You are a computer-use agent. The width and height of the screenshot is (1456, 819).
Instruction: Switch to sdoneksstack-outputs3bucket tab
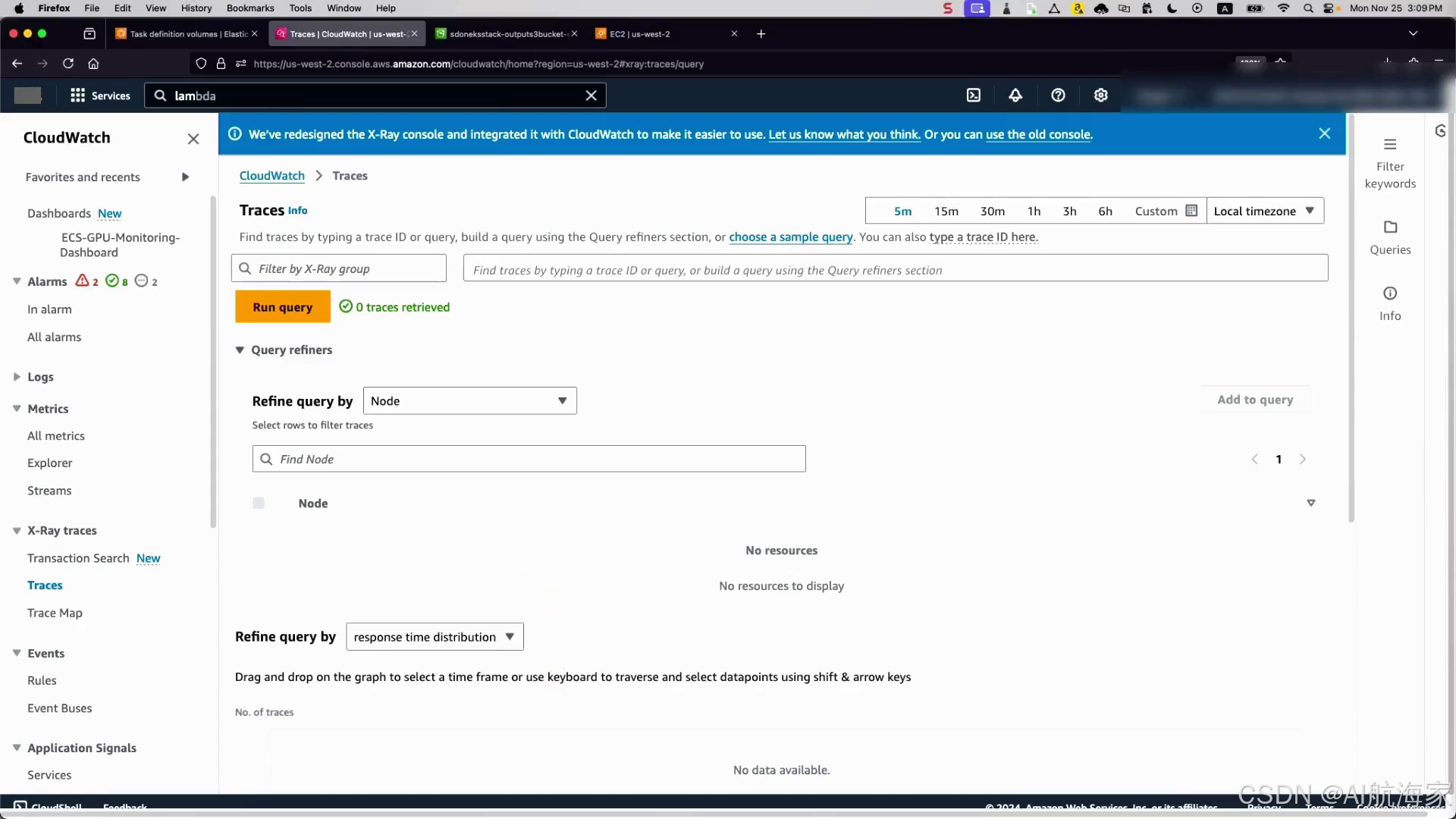507,34
